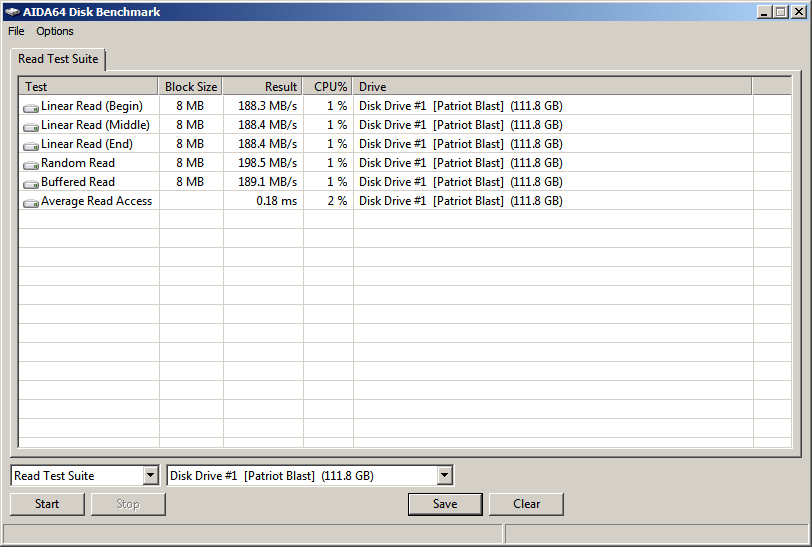Close the AIDA64 Disk Benchmark window
Screen dimensions: 812x547
click(x=799, y=12)
